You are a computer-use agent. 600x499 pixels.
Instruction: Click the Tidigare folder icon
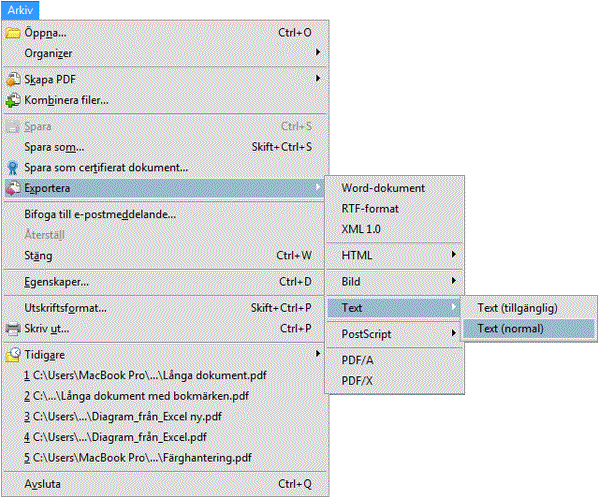pyautogui.click(x=13, y=354)
